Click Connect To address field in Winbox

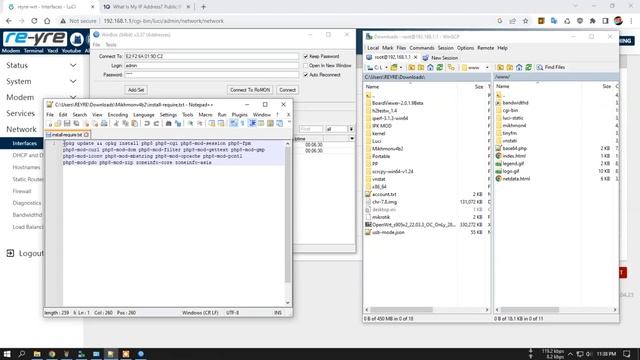click(x=211, y=56)
